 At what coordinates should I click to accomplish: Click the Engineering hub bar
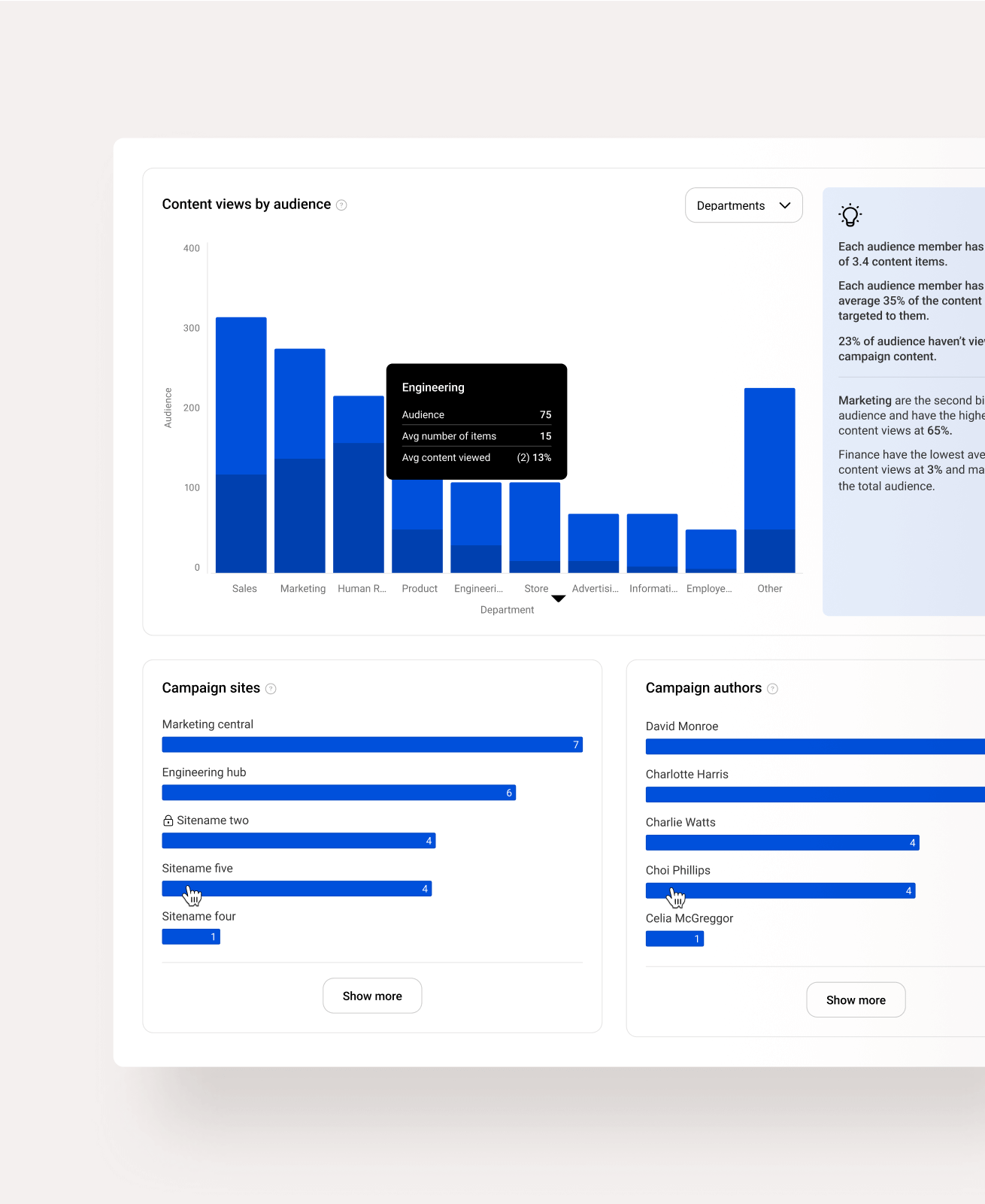pyautogui.click(x=338, y=793)
